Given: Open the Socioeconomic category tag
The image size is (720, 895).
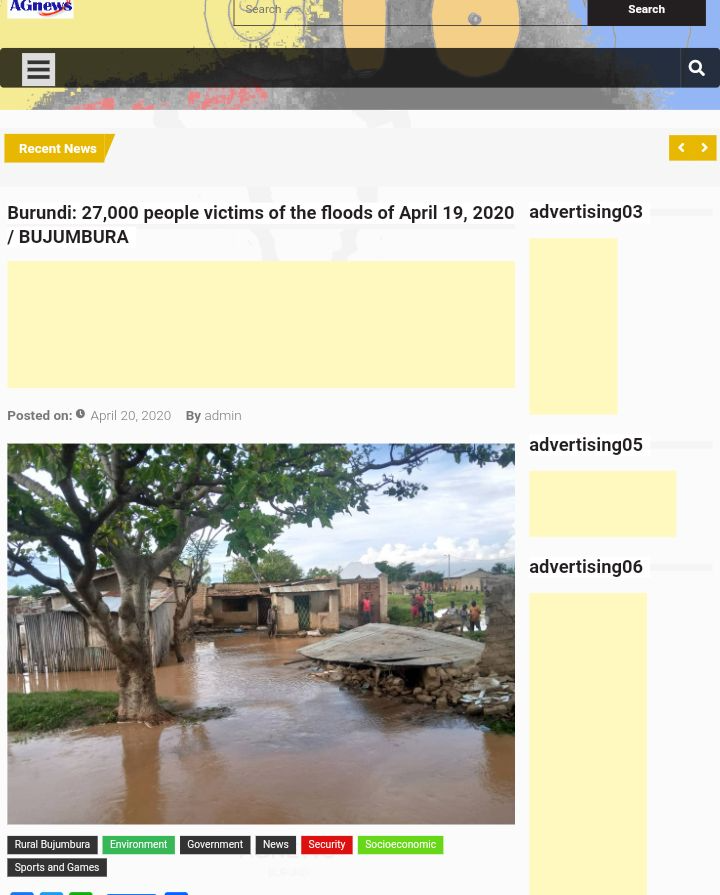Looking at the screenshot, I should [400, 845].
